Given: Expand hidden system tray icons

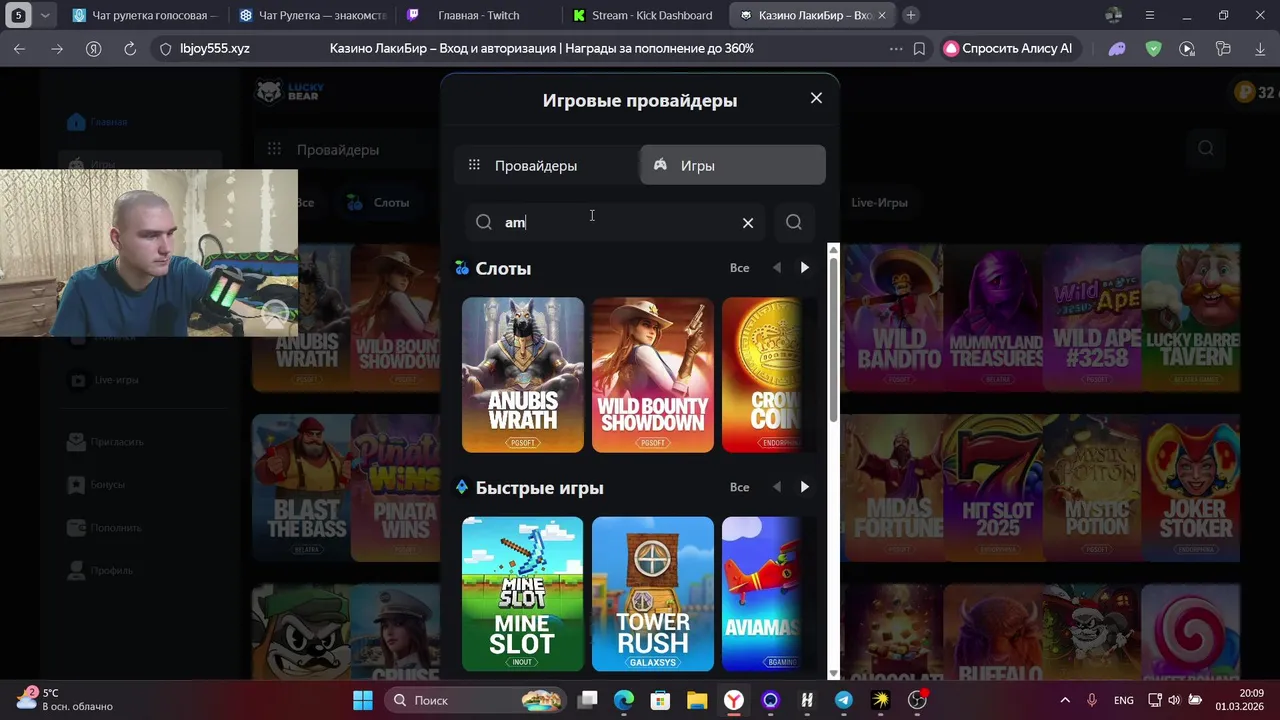Looking at the screenshot, I should click(x=1065, y=700).
